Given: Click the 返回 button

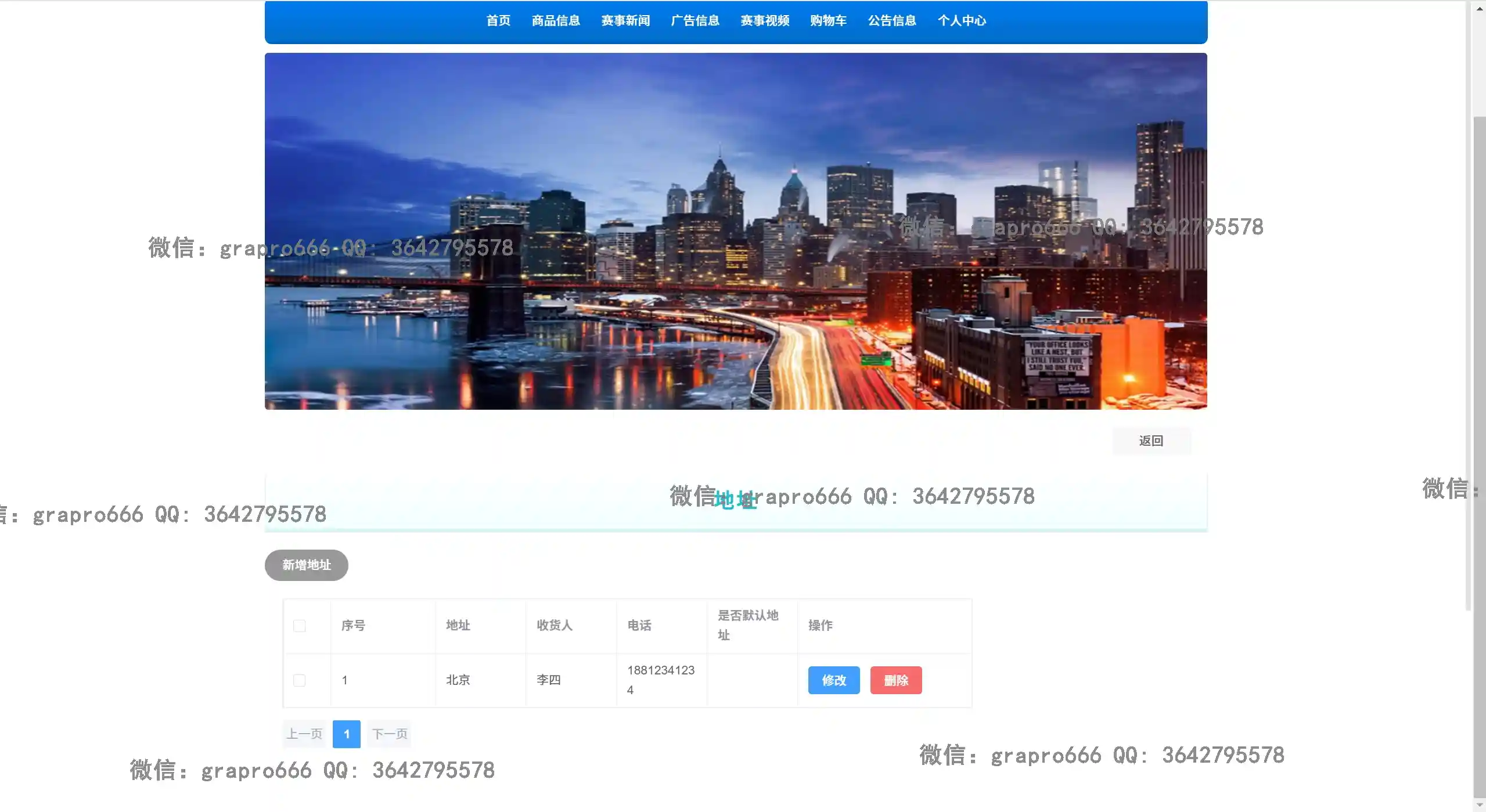Looking at the screenshot, I should pyautogui.click(x=1151, y=441).
